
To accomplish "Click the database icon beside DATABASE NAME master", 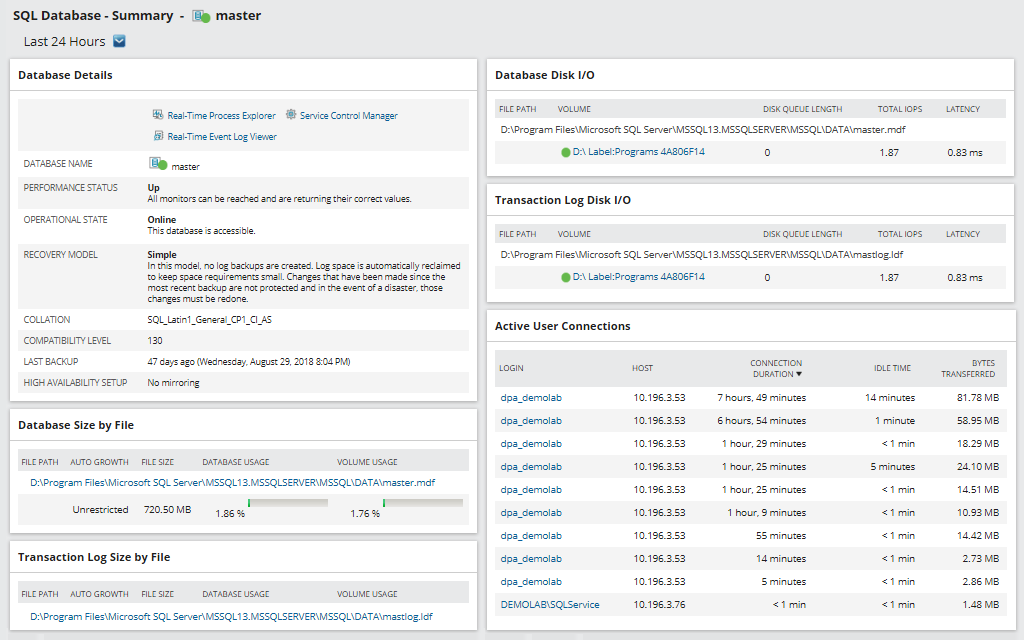I will click(153, 163).
